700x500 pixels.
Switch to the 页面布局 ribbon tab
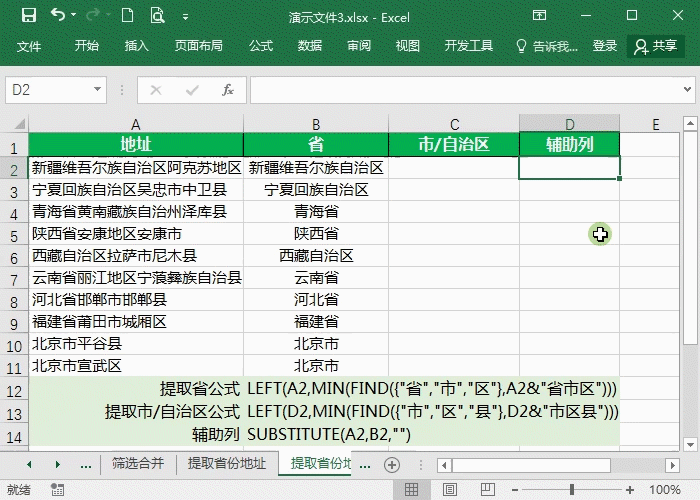pyautogui.click(x=198, y=46)
